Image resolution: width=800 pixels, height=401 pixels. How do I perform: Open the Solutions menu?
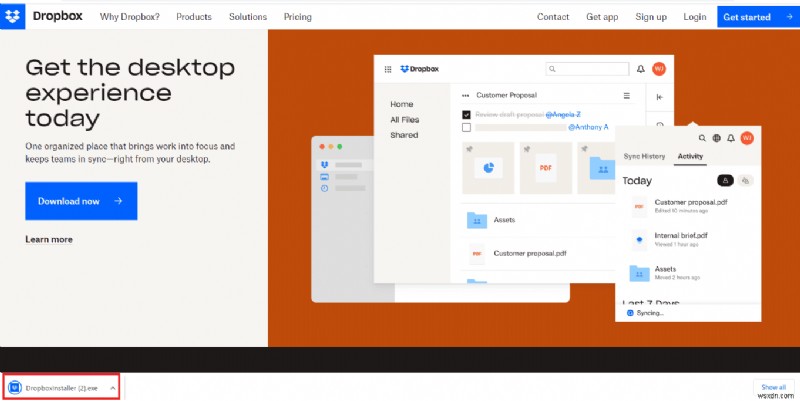248,17
